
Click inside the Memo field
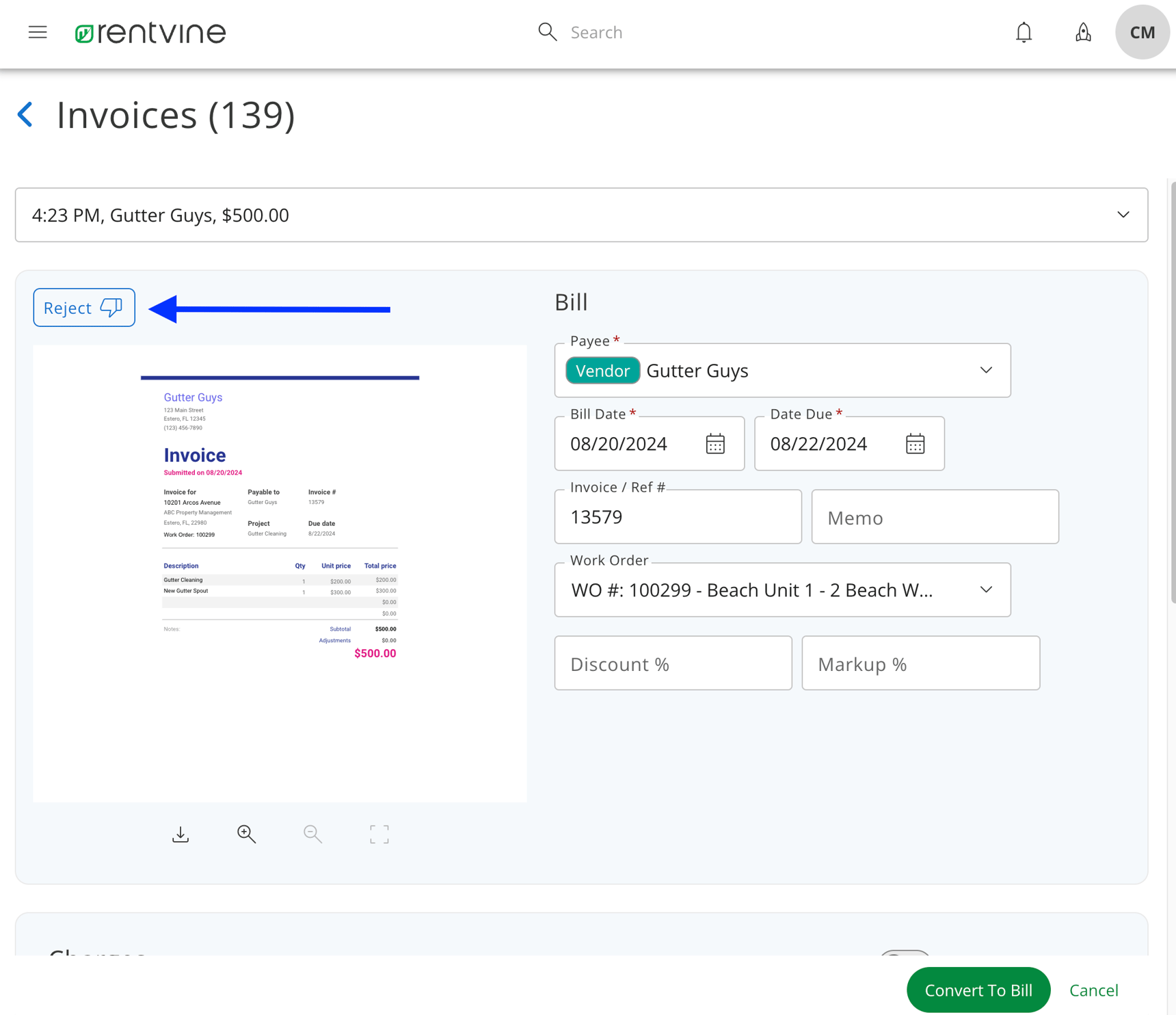(x=935, y=516)
